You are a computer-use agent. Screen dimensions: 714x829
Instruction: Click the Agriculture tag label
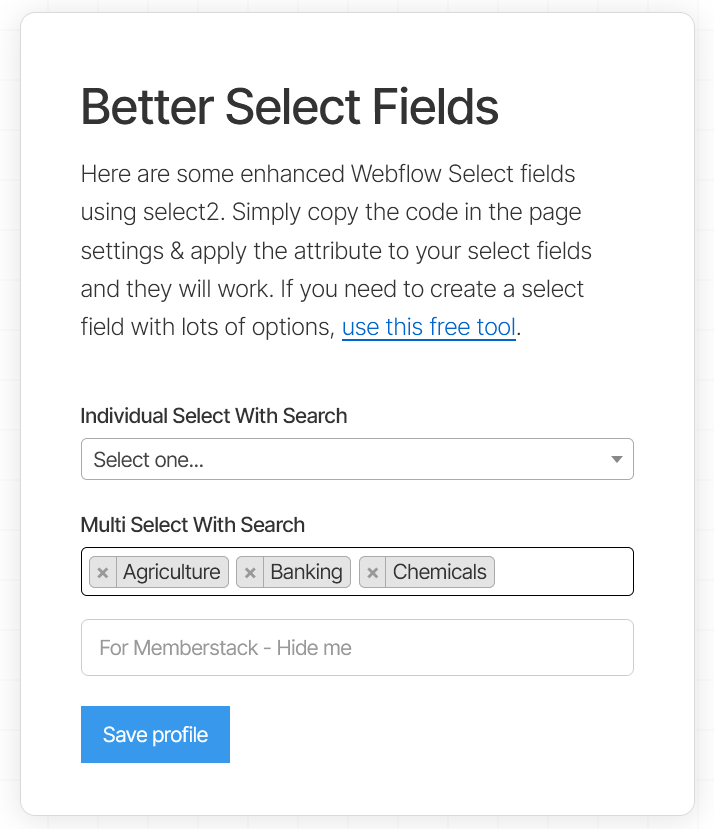172,572
